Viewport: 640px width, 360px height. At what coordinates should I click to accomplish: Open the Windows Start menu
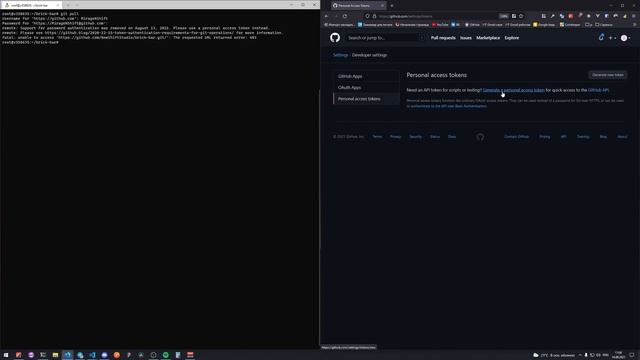[x=6, y=355]
